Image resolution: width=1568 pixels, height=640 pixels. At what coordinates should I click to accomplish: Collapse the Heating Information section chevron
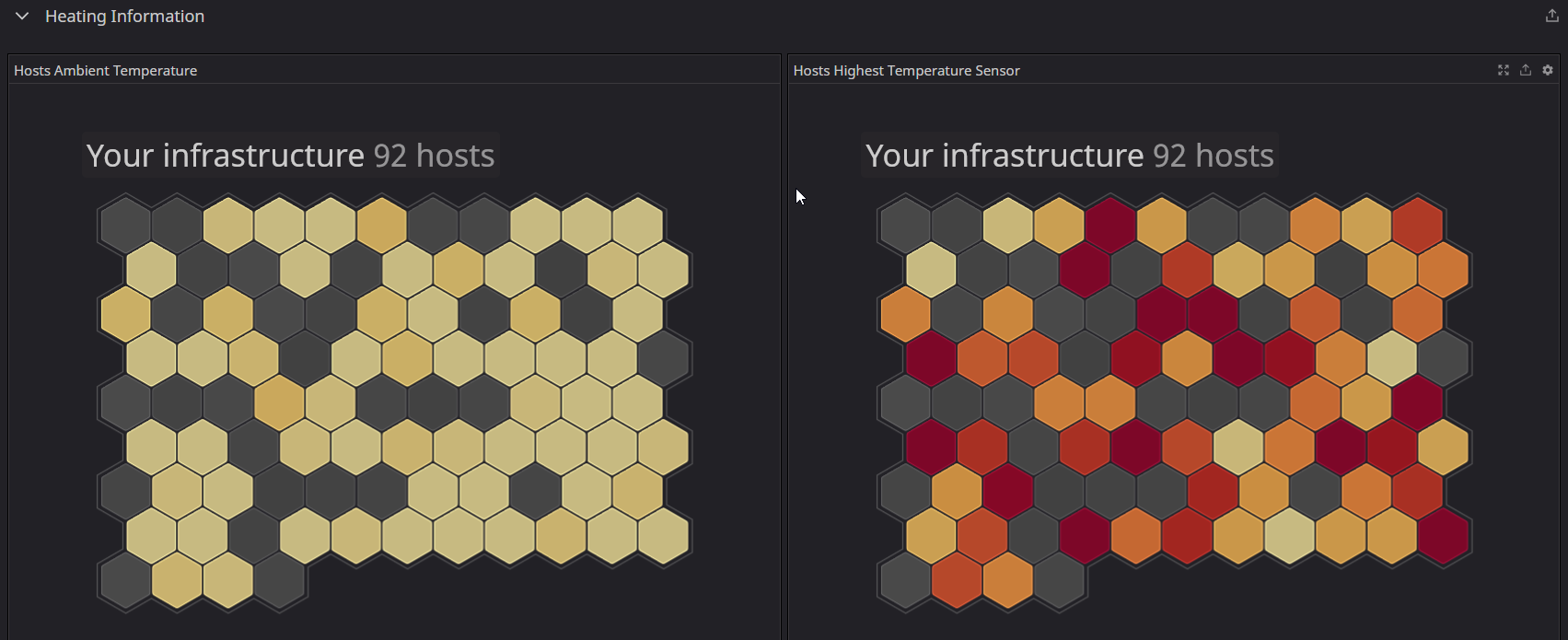point(22,17)
